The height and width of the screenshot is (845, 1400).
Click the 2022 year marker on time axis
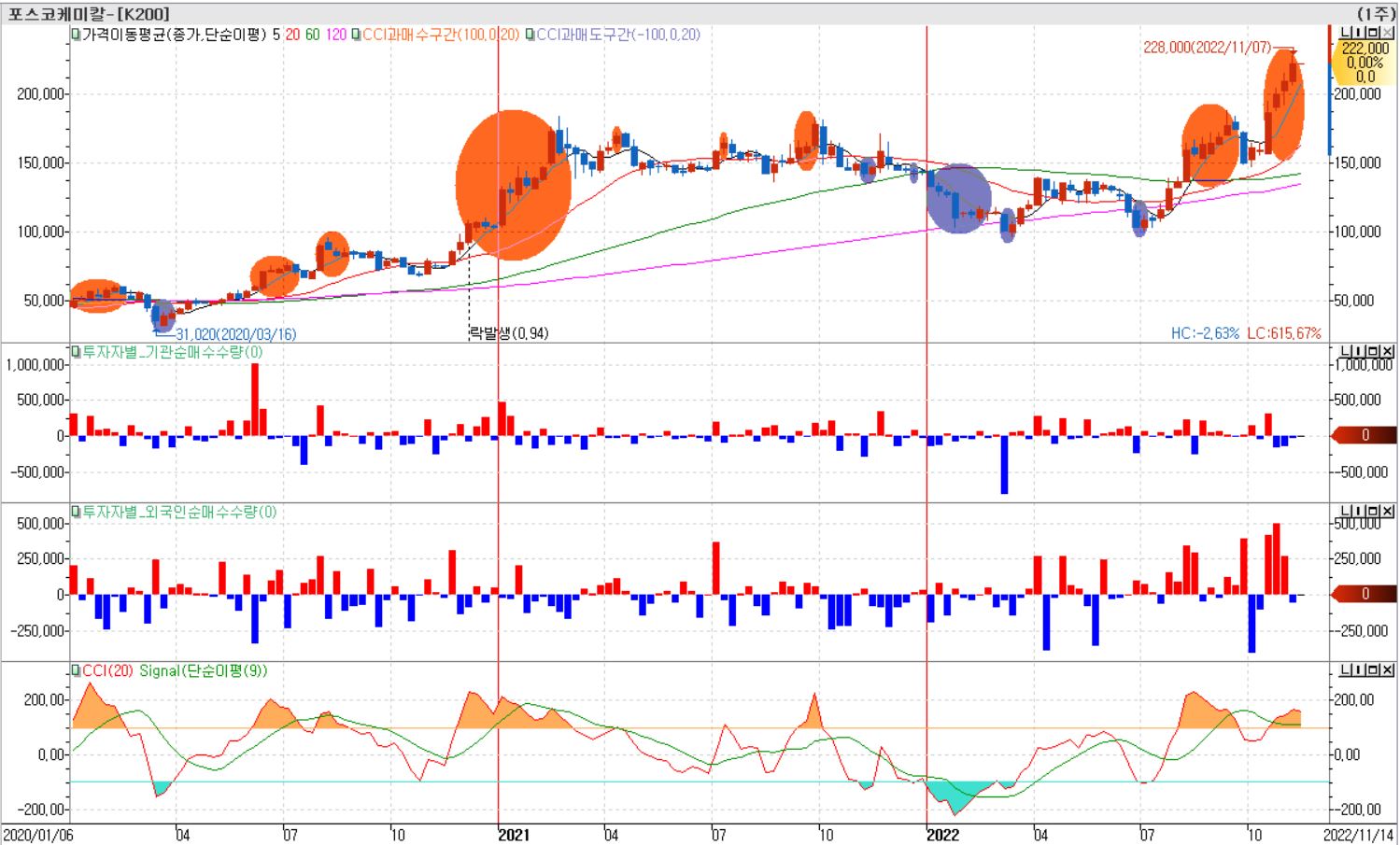pyautogui.click(x=942, y=835)
